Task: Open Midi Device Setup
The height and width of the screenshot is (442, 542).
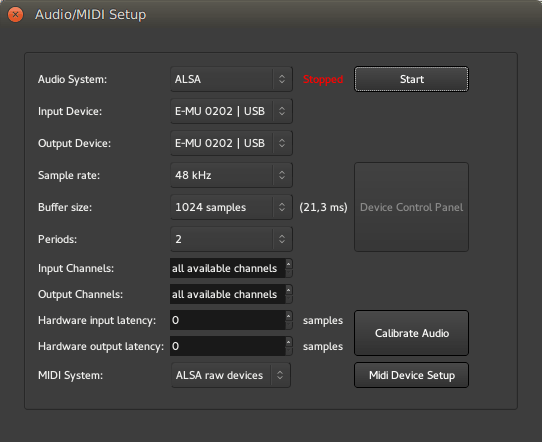Action: pyautogui.click(x=411, y=375)
